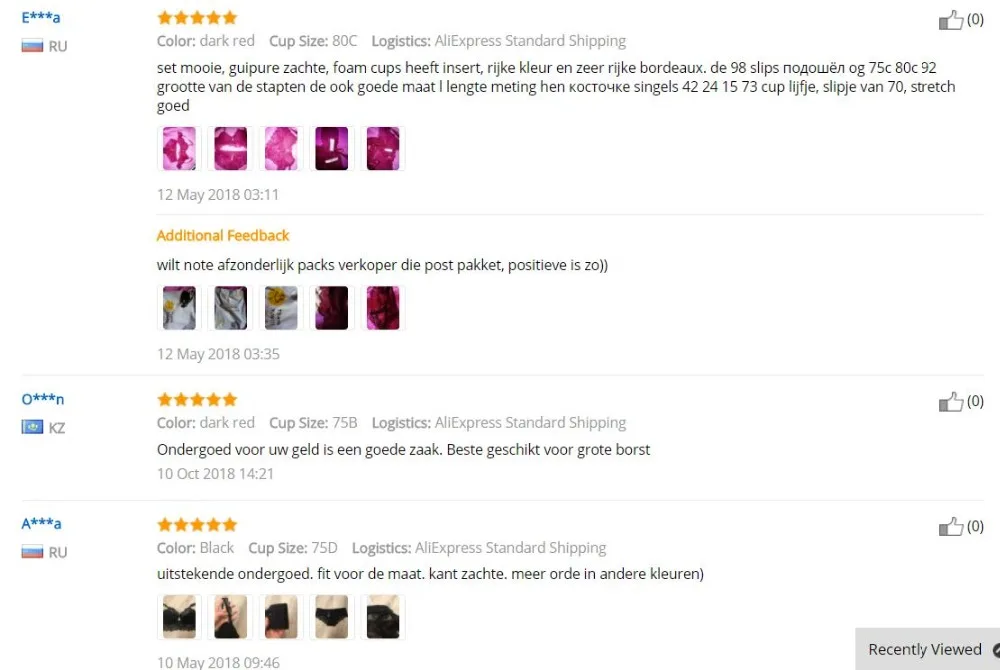
Task: Open first black lingerie photo by A***a
Action: pos(179,617)
